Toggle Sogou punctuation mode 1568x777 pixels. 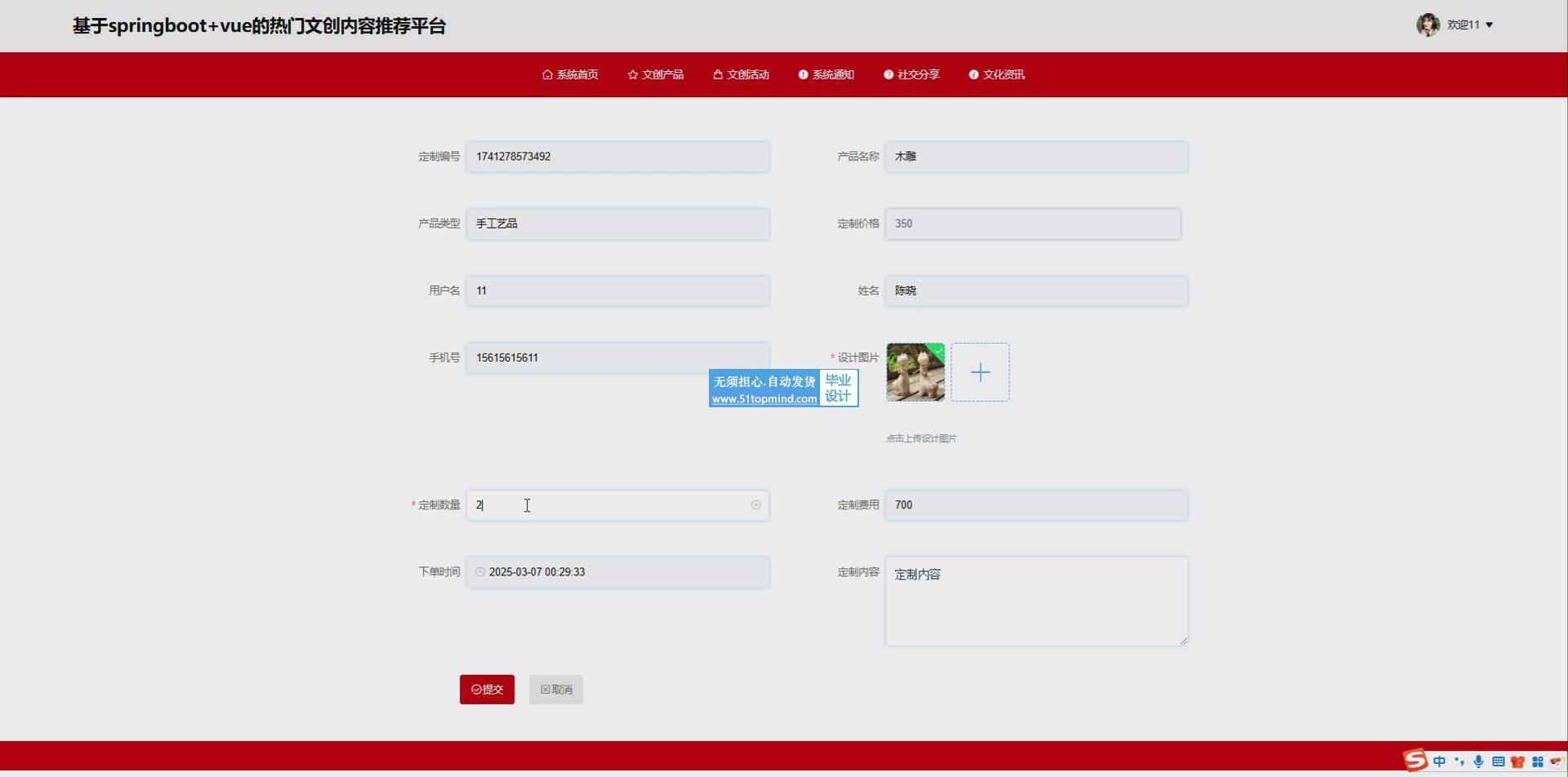[1459, 761]
